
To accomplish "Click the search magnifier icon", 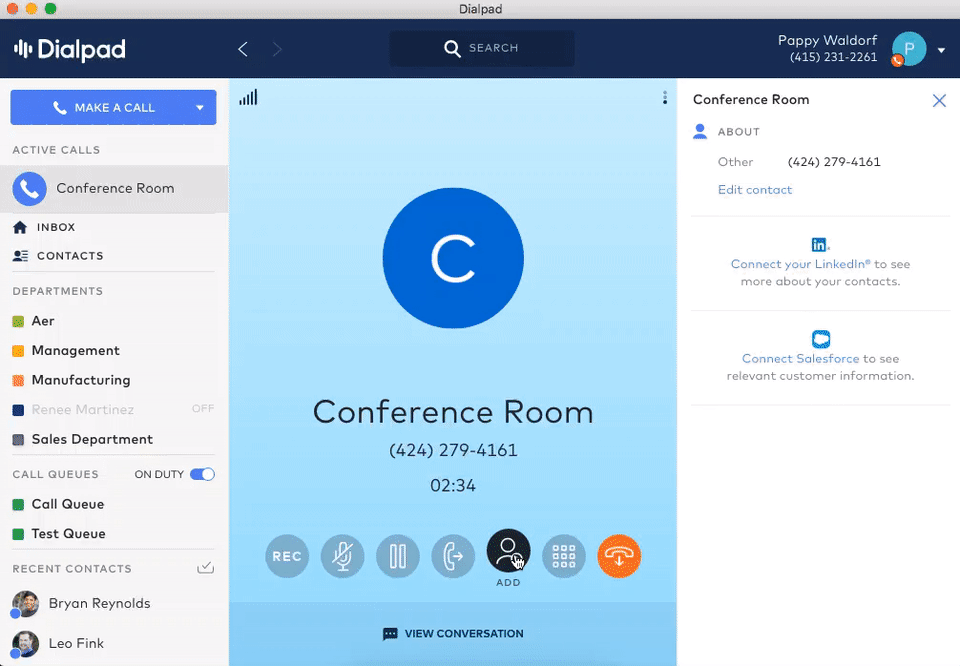I will click(452, 48).
